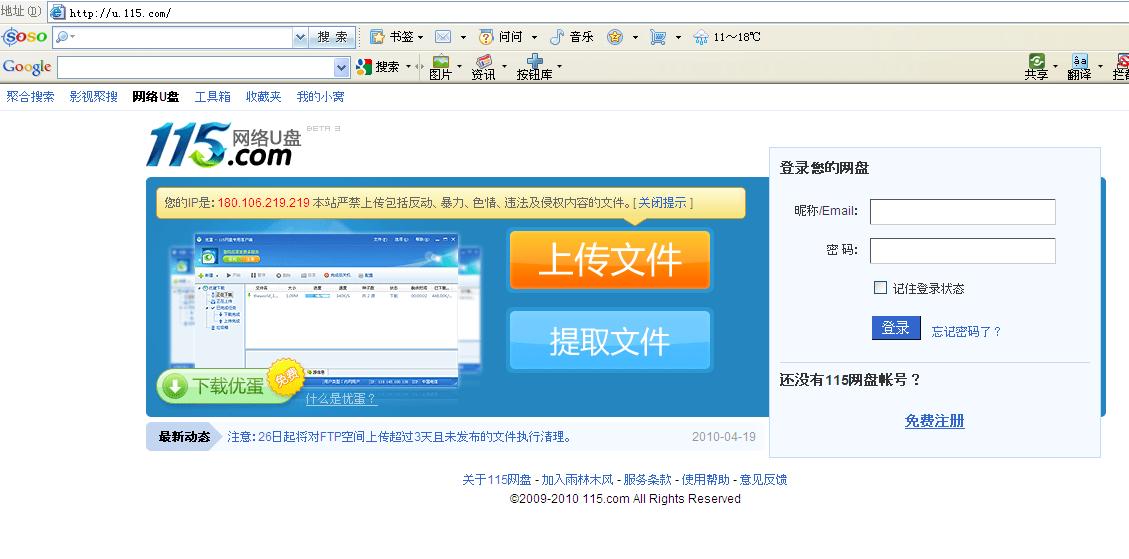1129x559 pixels.
Task: Click the 2010-04-19 date text
Action: (x=724, y=437)
